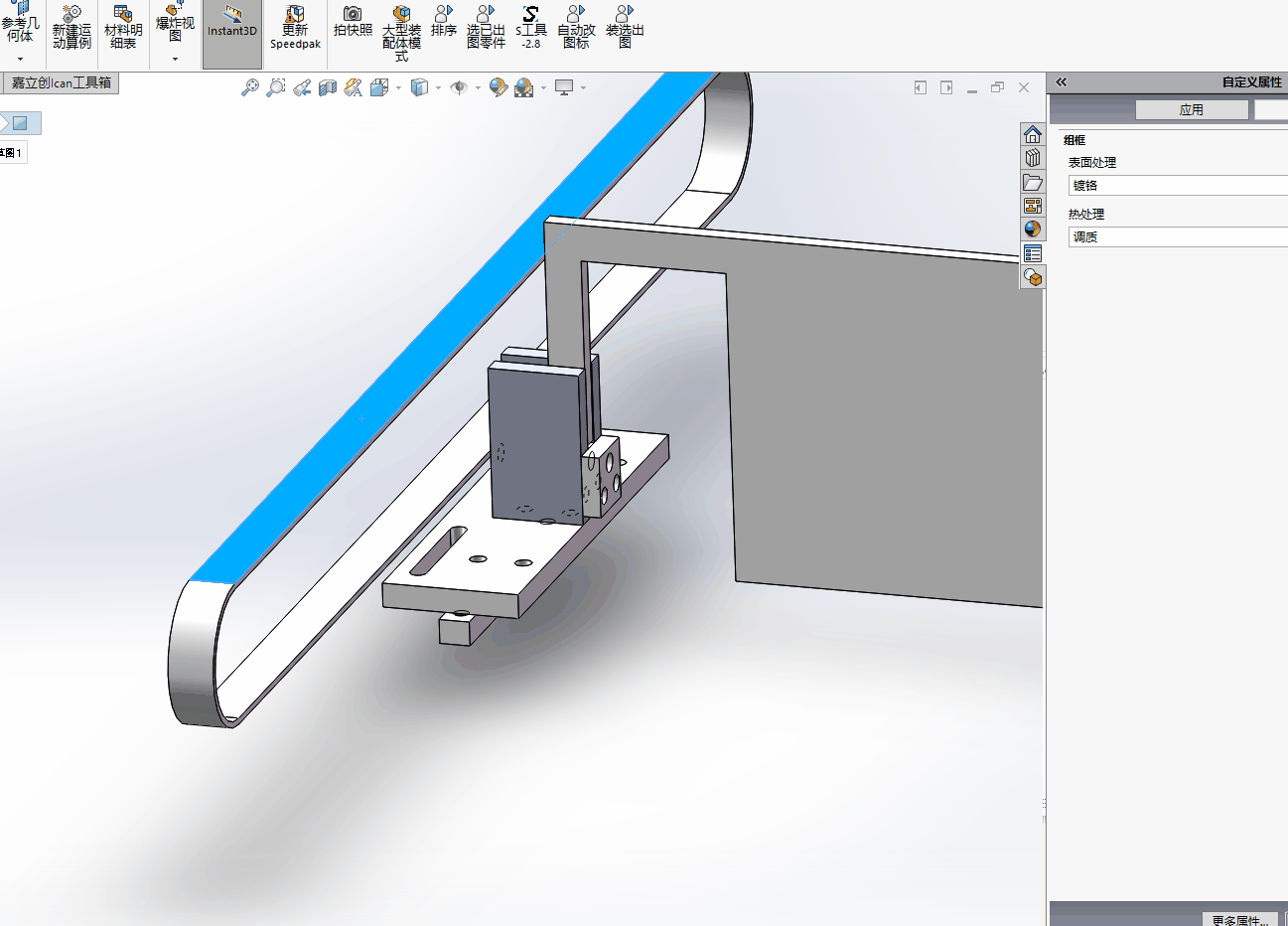Click the Edit Appearance icon in view toolbar
Image resolution: width=1288 pixels, height=926 pixels.
click(x=499, y=87)
